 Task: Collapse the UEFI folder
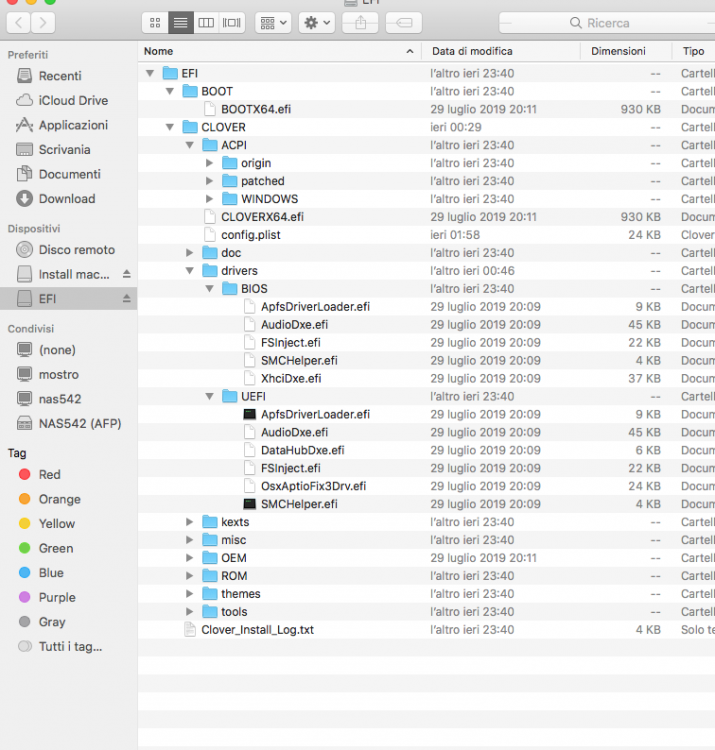(x=209, y=396)
